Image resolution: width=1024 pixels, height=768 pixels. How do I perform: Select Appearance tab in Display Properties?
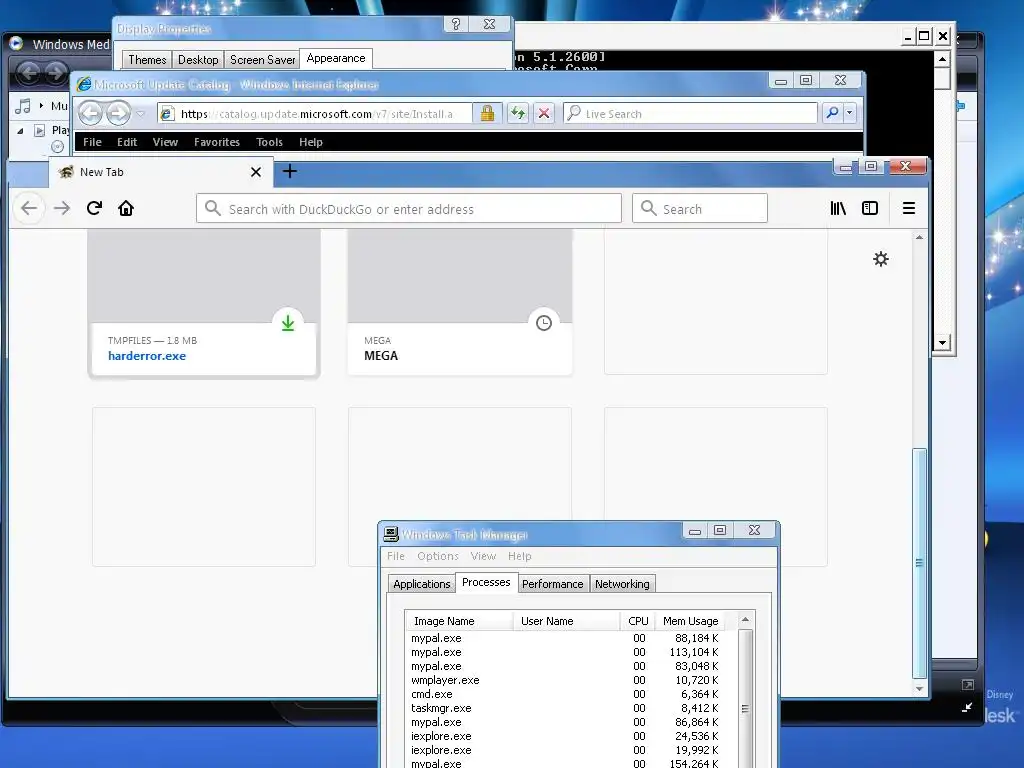[x=336, y=58]
